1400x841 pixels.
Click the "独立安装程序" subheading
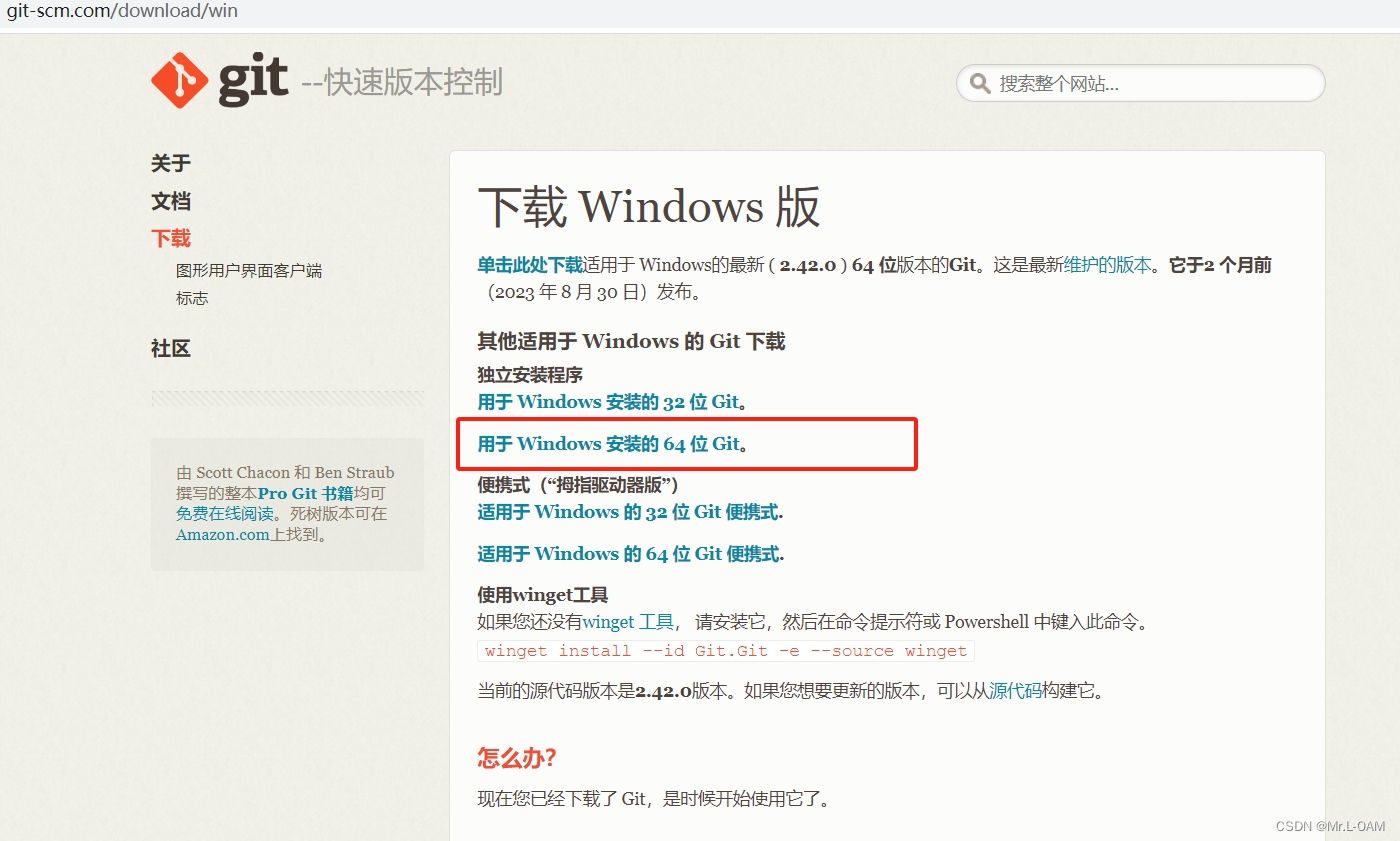pyautogui.click(x=530, y=375)
